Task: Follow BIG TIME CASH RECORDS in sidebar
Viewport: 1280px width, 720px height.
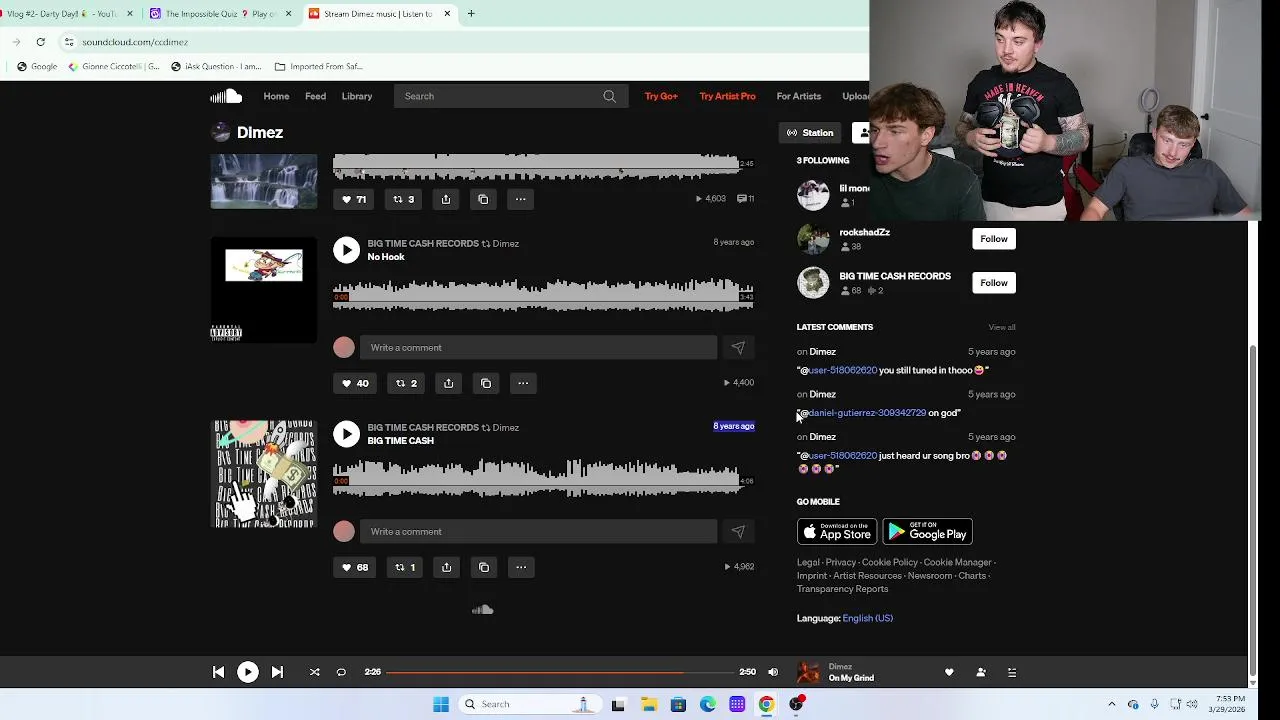Action: (x=993, y=283)
